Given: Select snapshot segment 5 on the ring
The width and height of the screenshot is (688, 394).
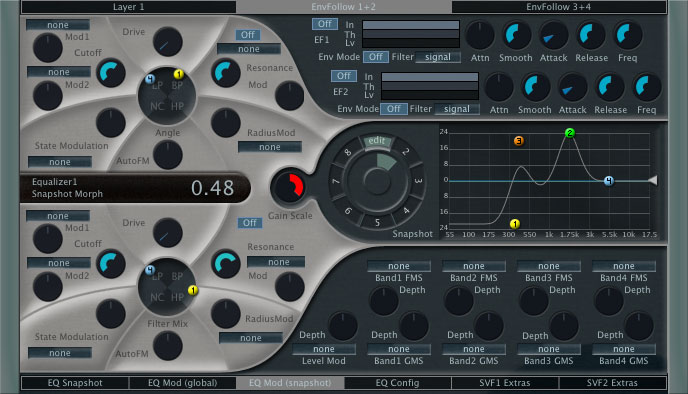Looking at the screenshot, I should click(377, 222).
